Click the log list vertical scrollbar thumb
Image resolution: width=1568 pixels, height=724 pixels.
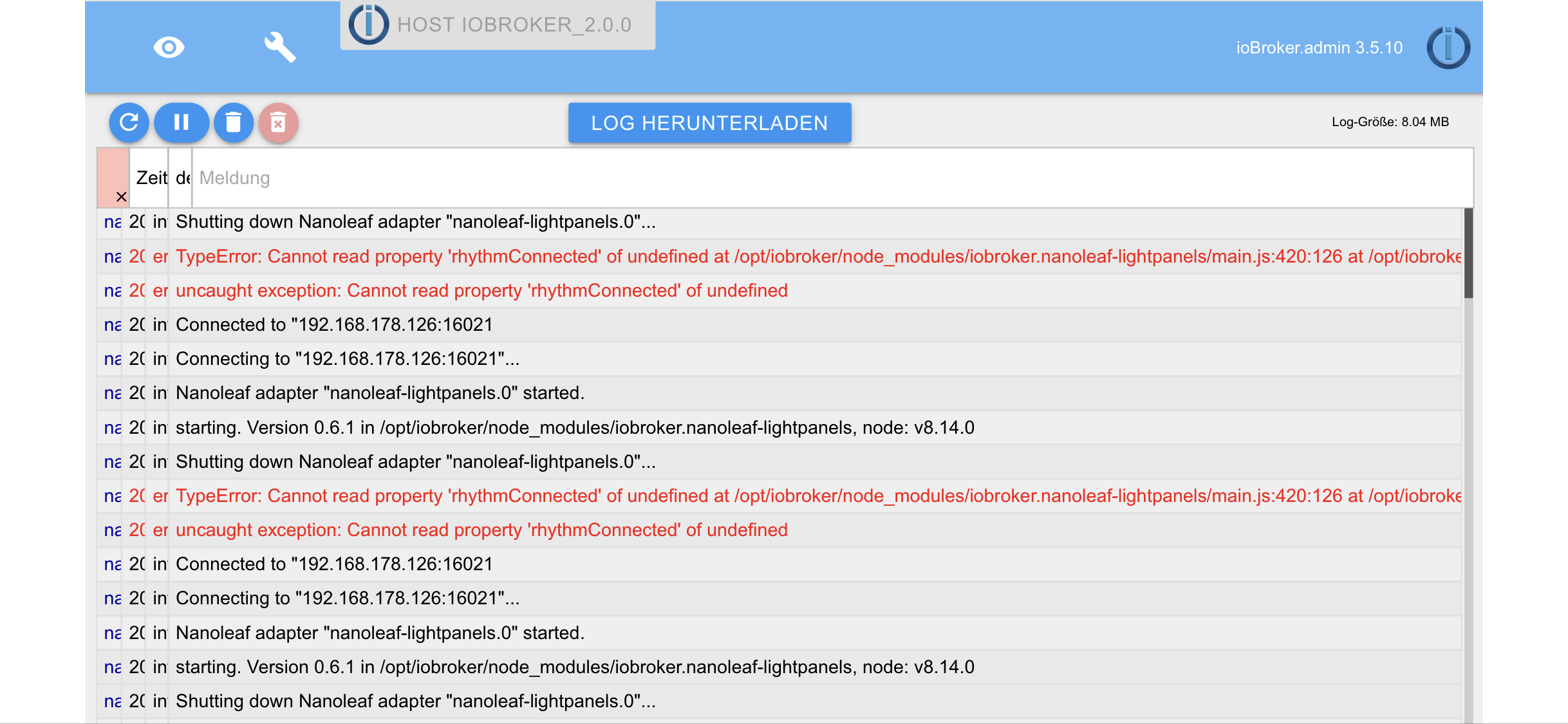[x=1468, y=253]
